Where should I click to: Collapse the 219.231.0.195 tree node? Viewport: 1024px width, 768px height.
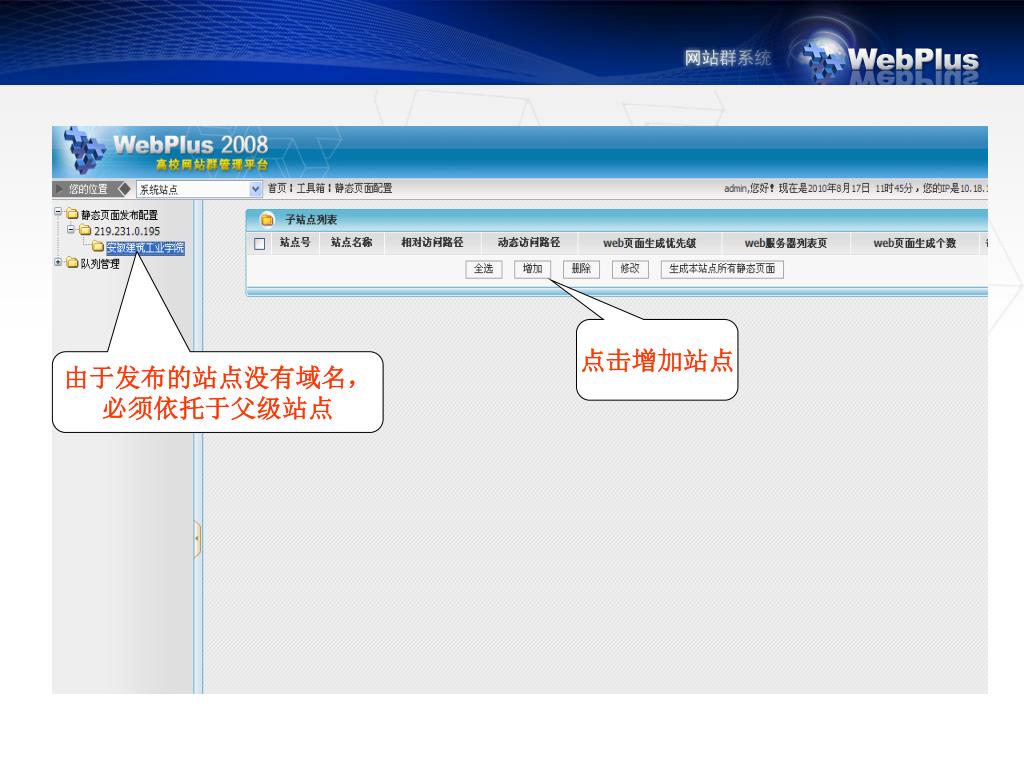click(71, 229)
